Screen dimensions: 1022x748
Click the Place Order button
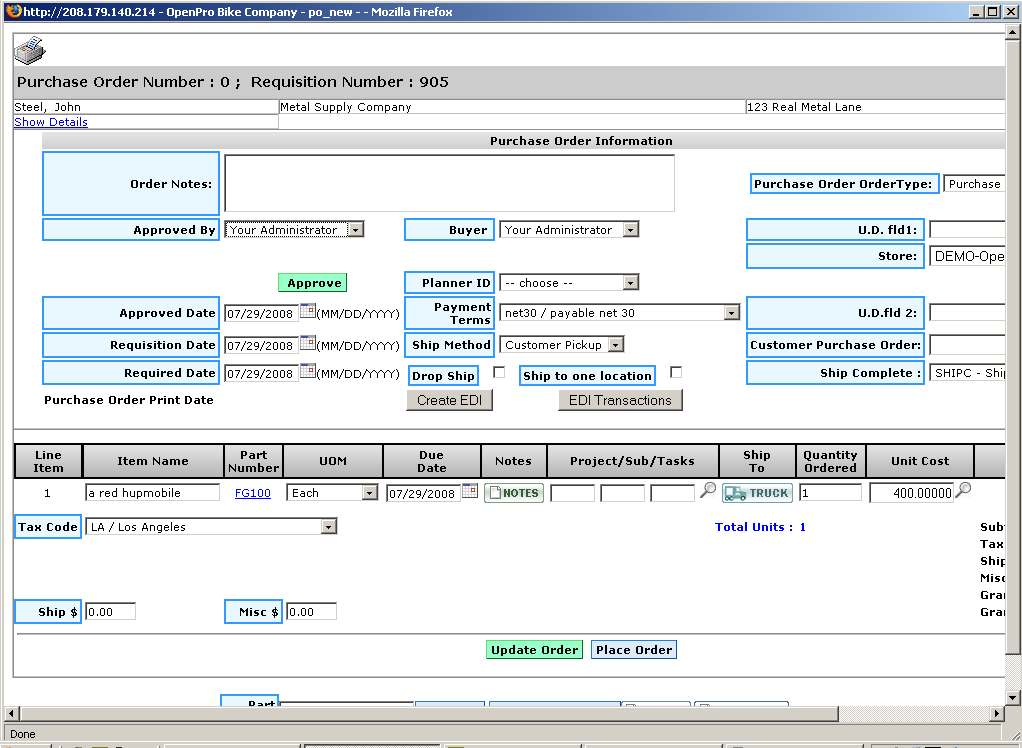coord(633,650)
